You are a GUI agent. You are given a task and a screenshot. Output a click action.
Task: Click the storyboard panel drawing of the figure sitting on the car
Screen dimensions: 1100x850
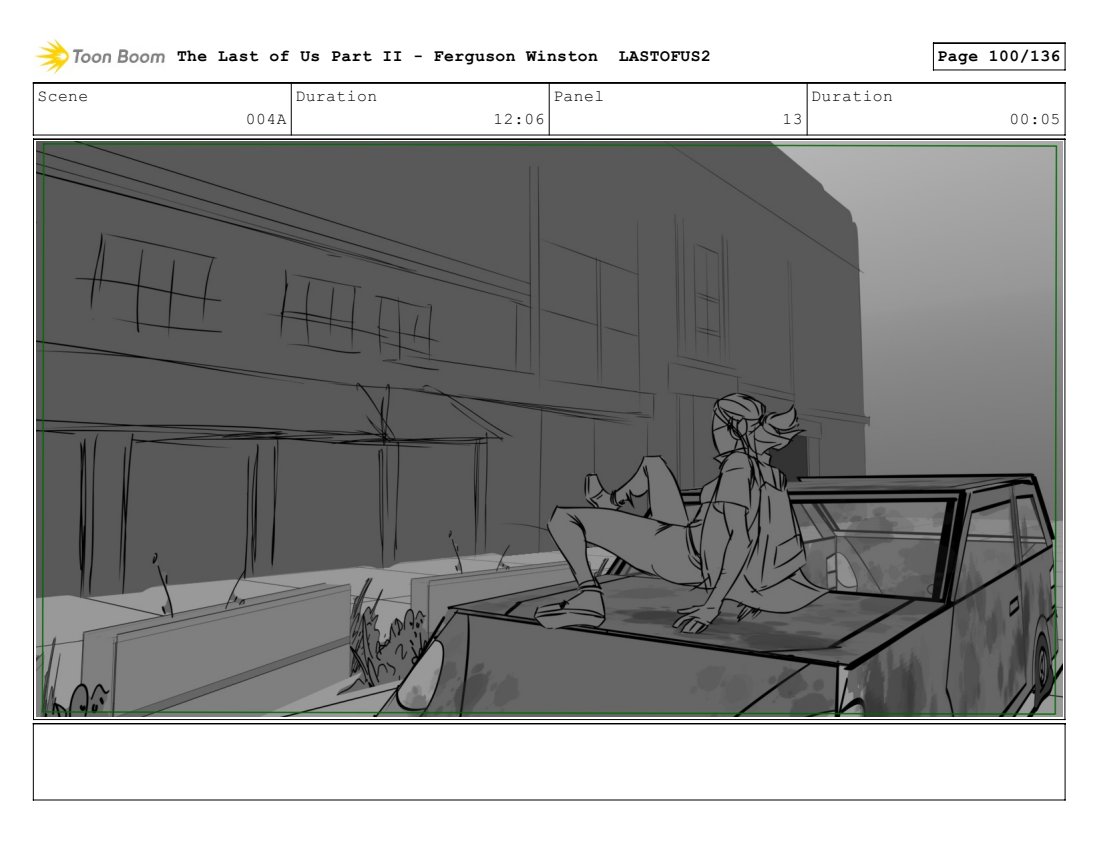(x=549, y=429)
